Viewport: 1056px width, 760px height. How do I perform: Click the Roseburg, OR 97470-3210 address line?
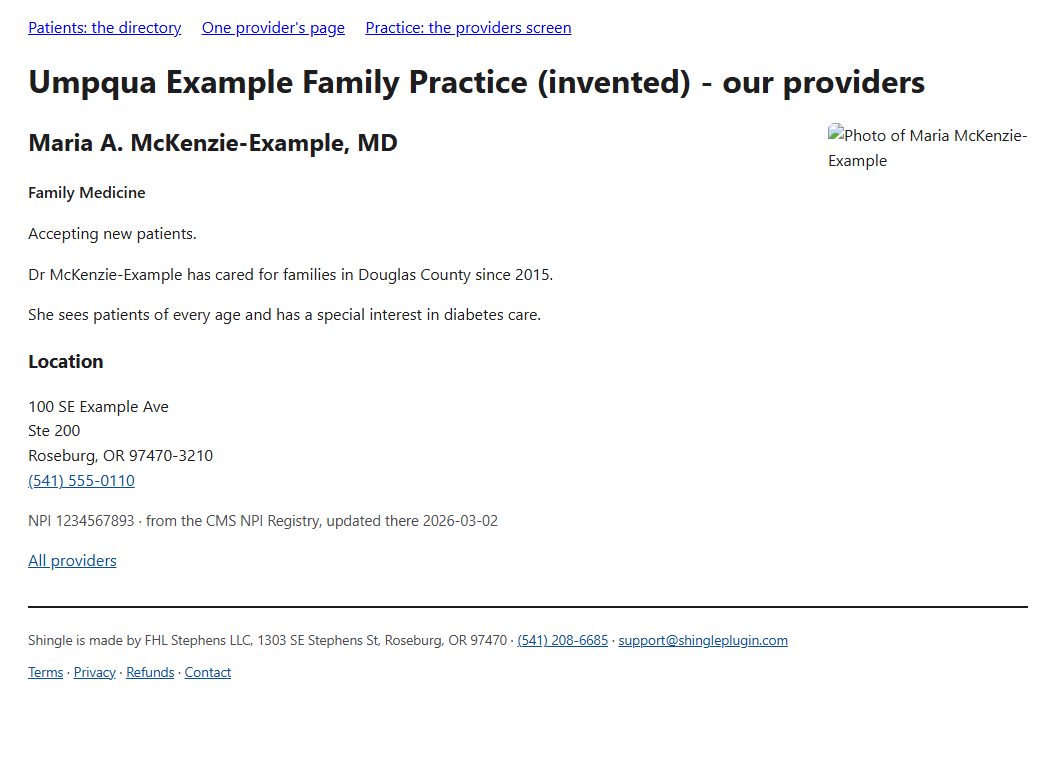tap(121, 455)
